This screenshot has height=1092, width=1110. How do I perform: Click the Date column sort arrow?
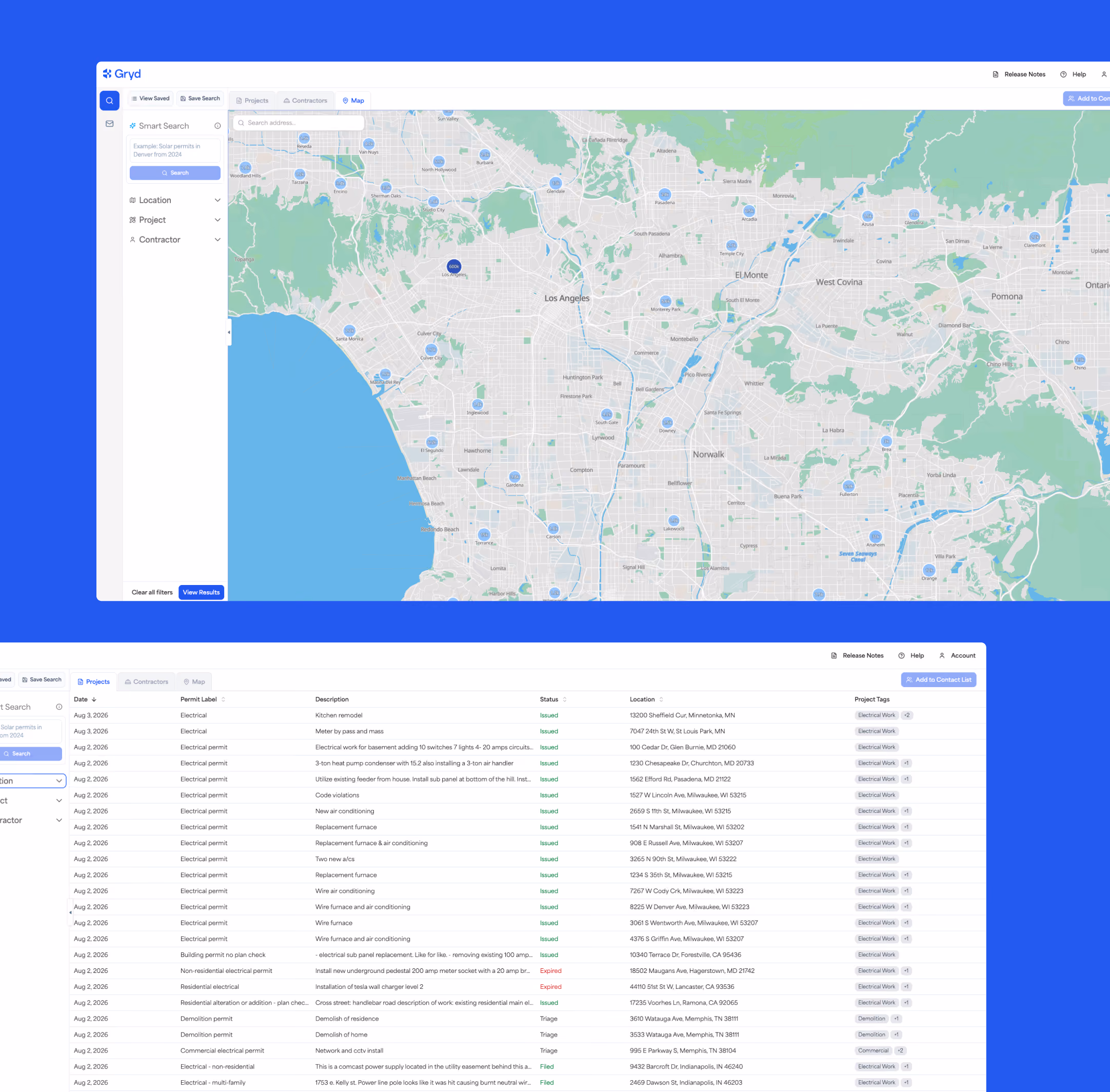point(94,699)
